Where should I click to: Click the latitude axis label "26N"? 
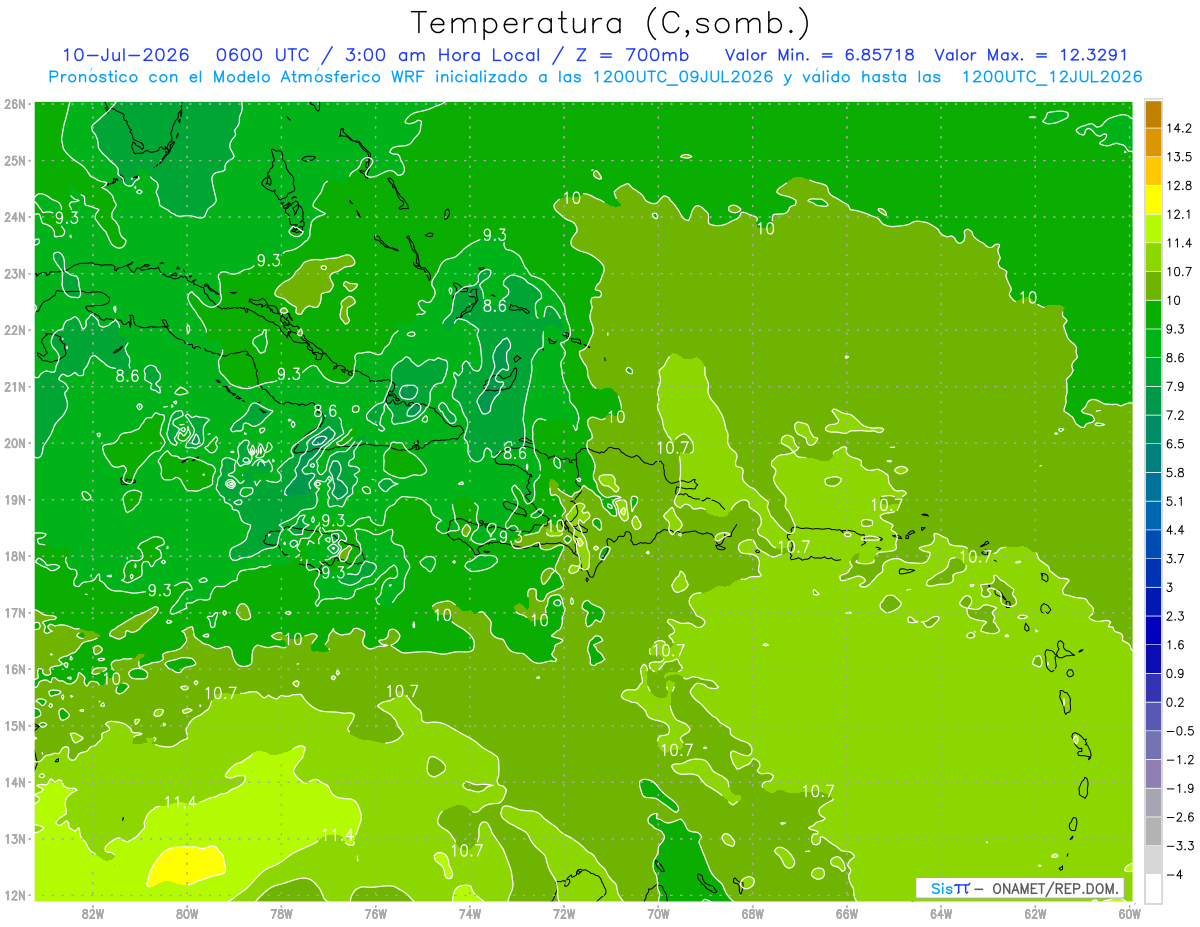(14, 104)
